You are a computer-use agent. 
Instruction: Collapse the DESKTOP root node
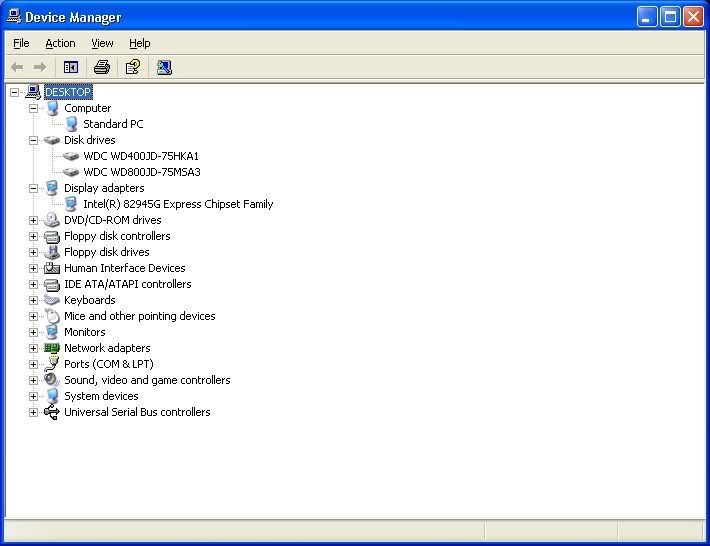[x=14, y=92]
